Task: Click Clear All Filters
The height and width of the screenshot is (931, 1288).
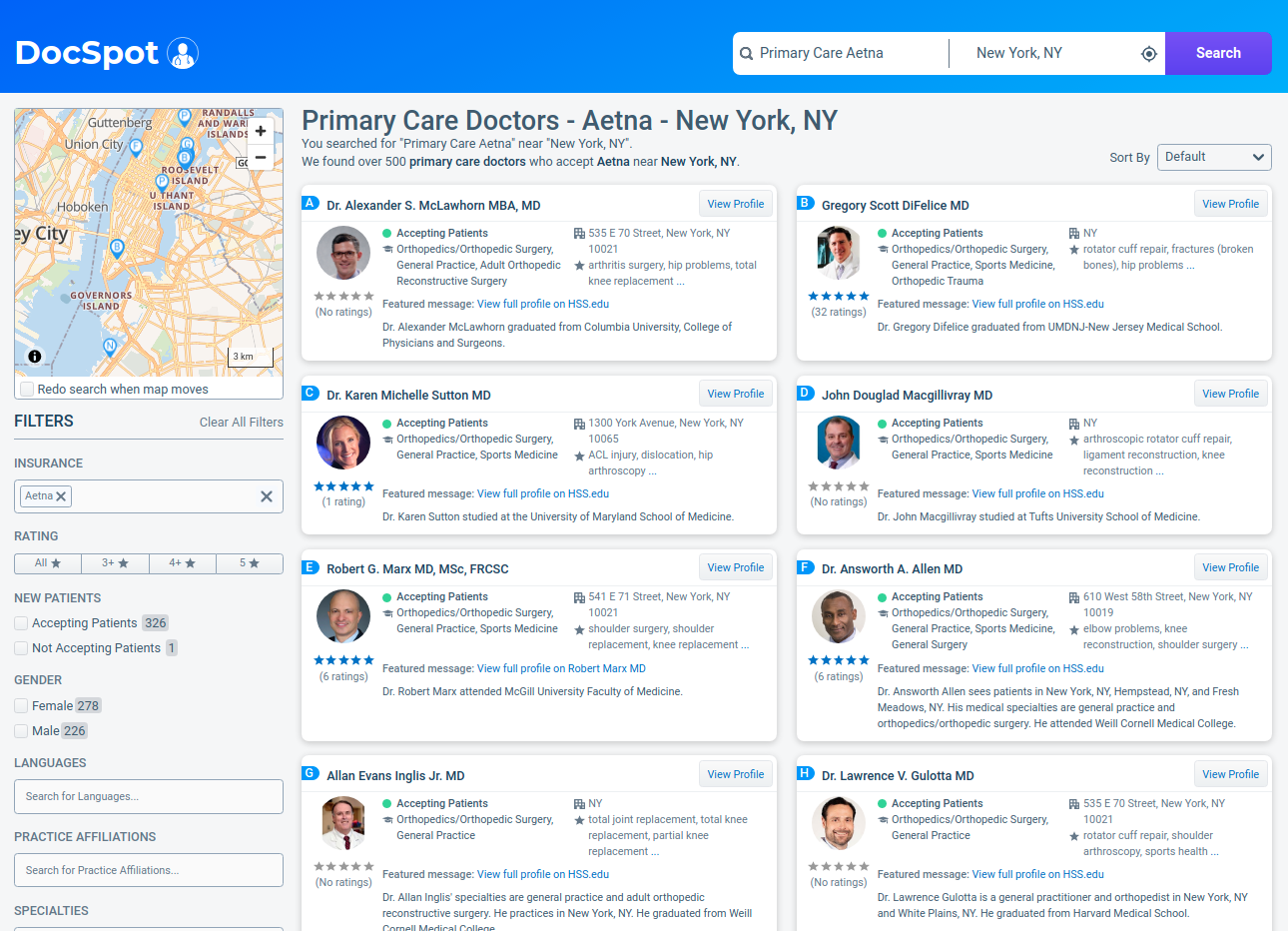Action: [x=242, y=423]
